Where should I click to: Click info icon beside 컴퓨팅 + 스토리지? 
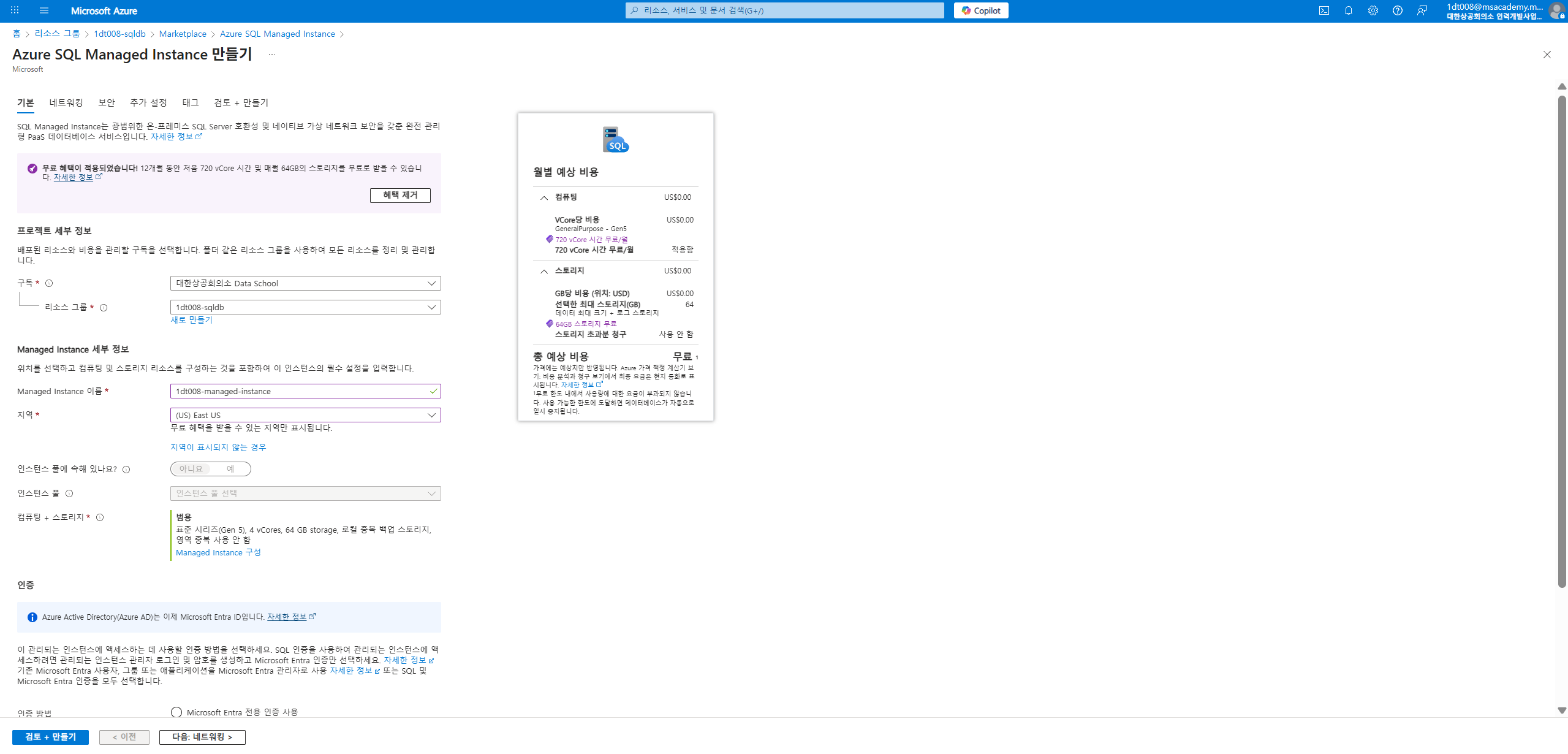[x=100, y=517]
